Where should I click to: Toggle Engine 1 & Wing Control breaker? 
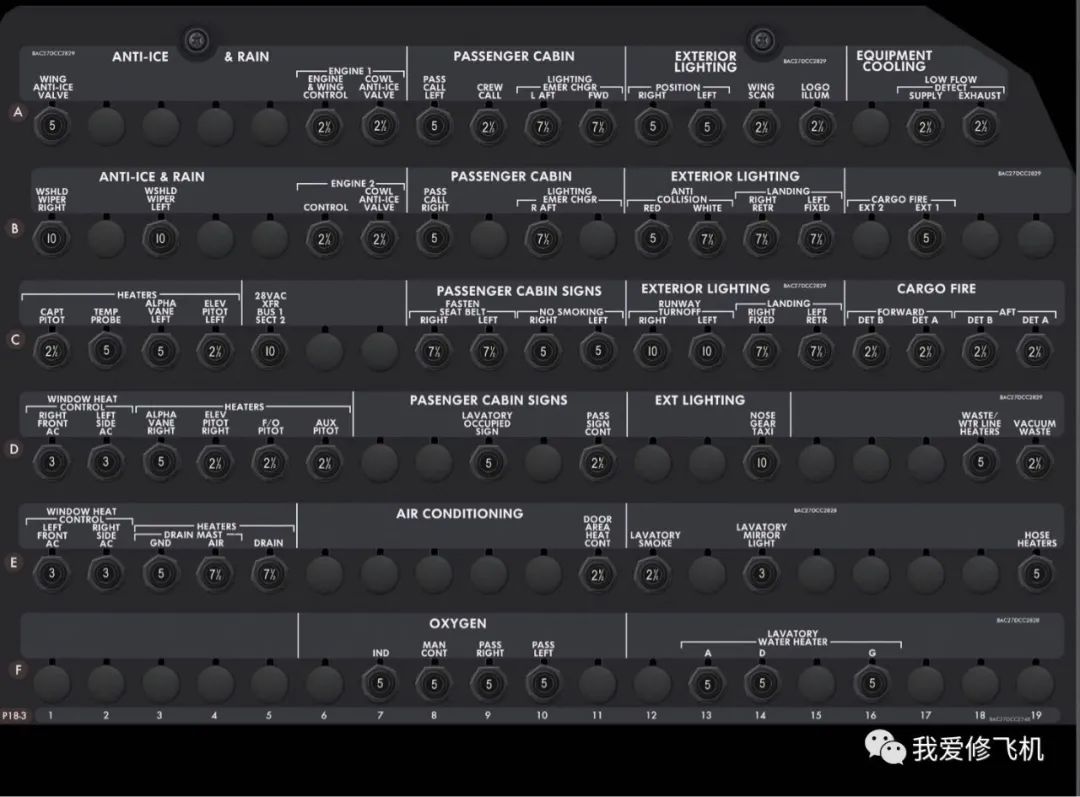click(324, 127)
